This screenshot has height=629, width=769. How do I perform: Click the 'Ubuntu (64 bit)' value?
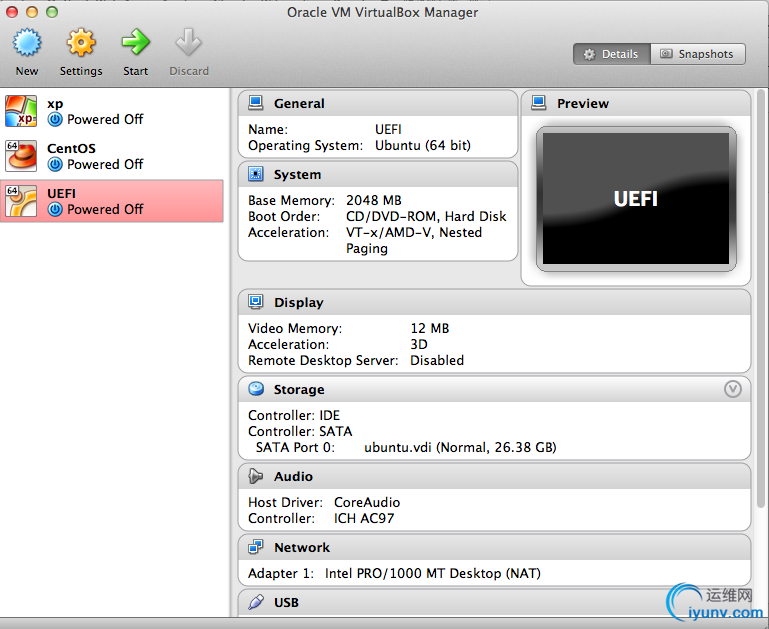pos(423,146)
